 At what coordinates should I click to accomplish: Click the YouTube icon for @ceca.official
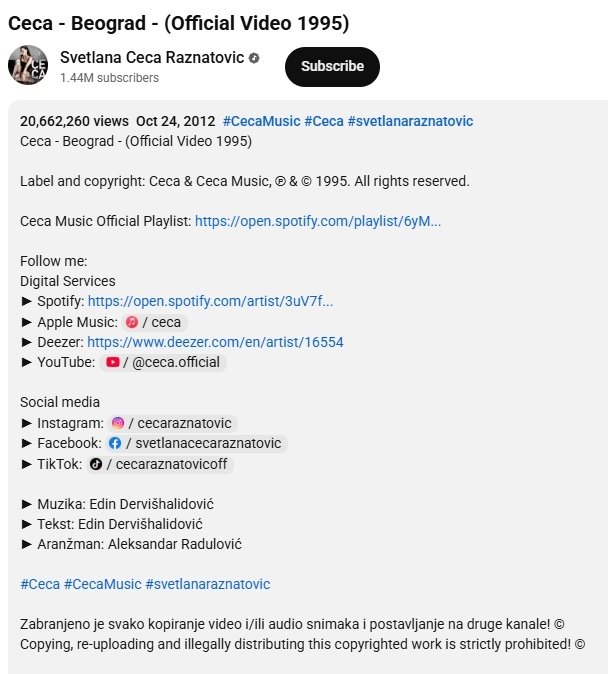tap(113, 362)
